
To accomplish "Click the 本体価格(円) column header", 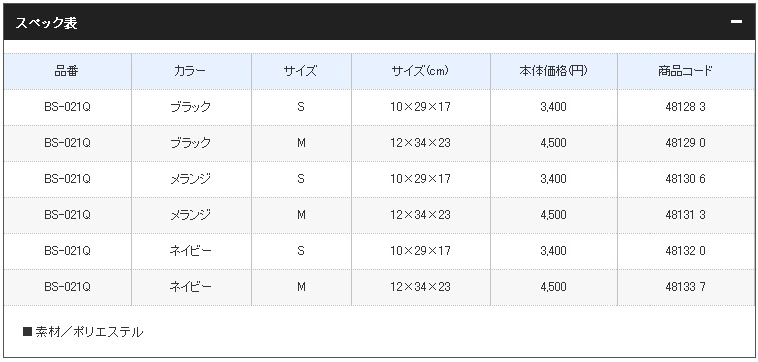I will [x=554, y=71].
